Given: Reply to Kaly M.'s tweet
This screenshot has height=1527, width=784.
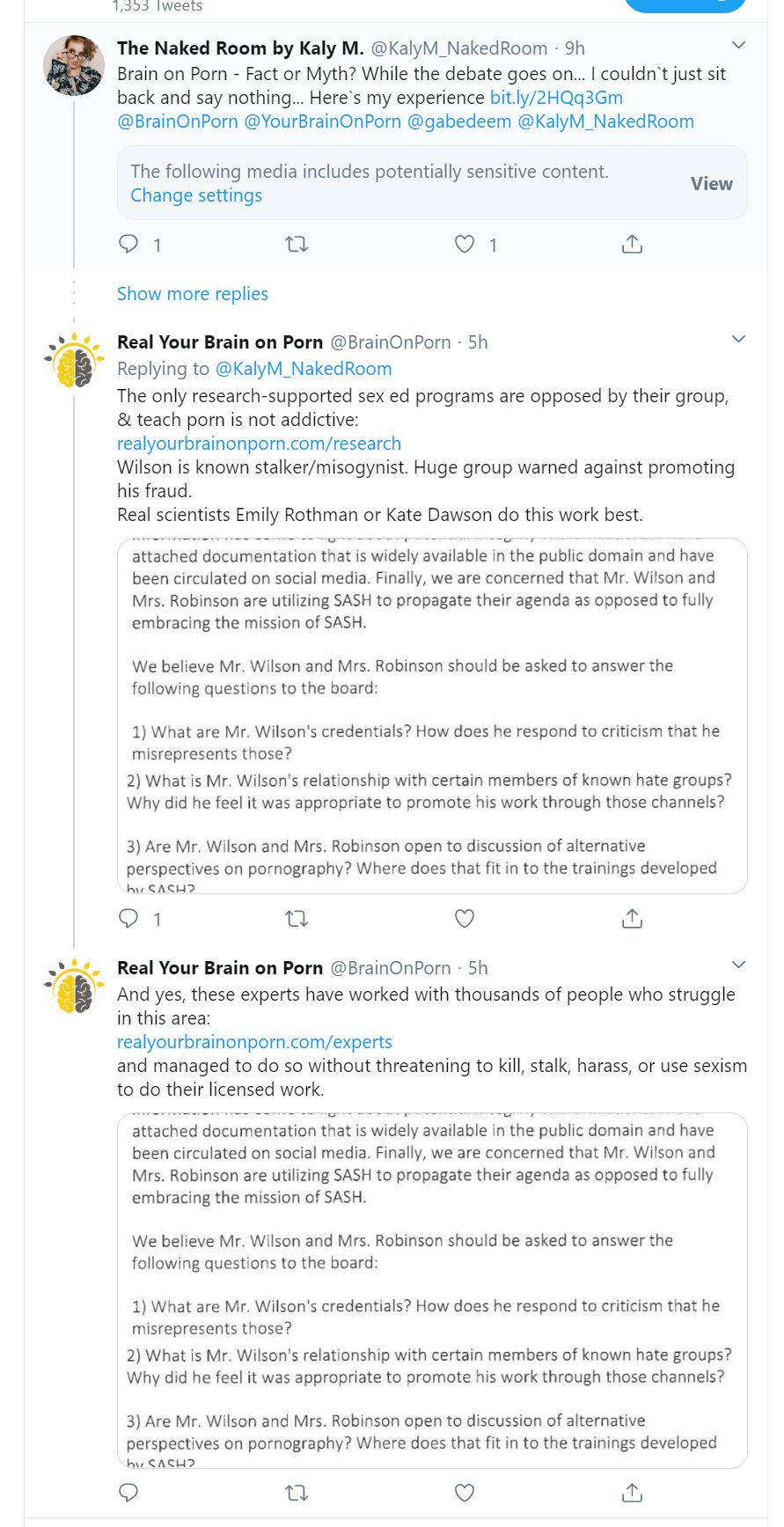Looking at the screenshot, I should coord(129,244).
